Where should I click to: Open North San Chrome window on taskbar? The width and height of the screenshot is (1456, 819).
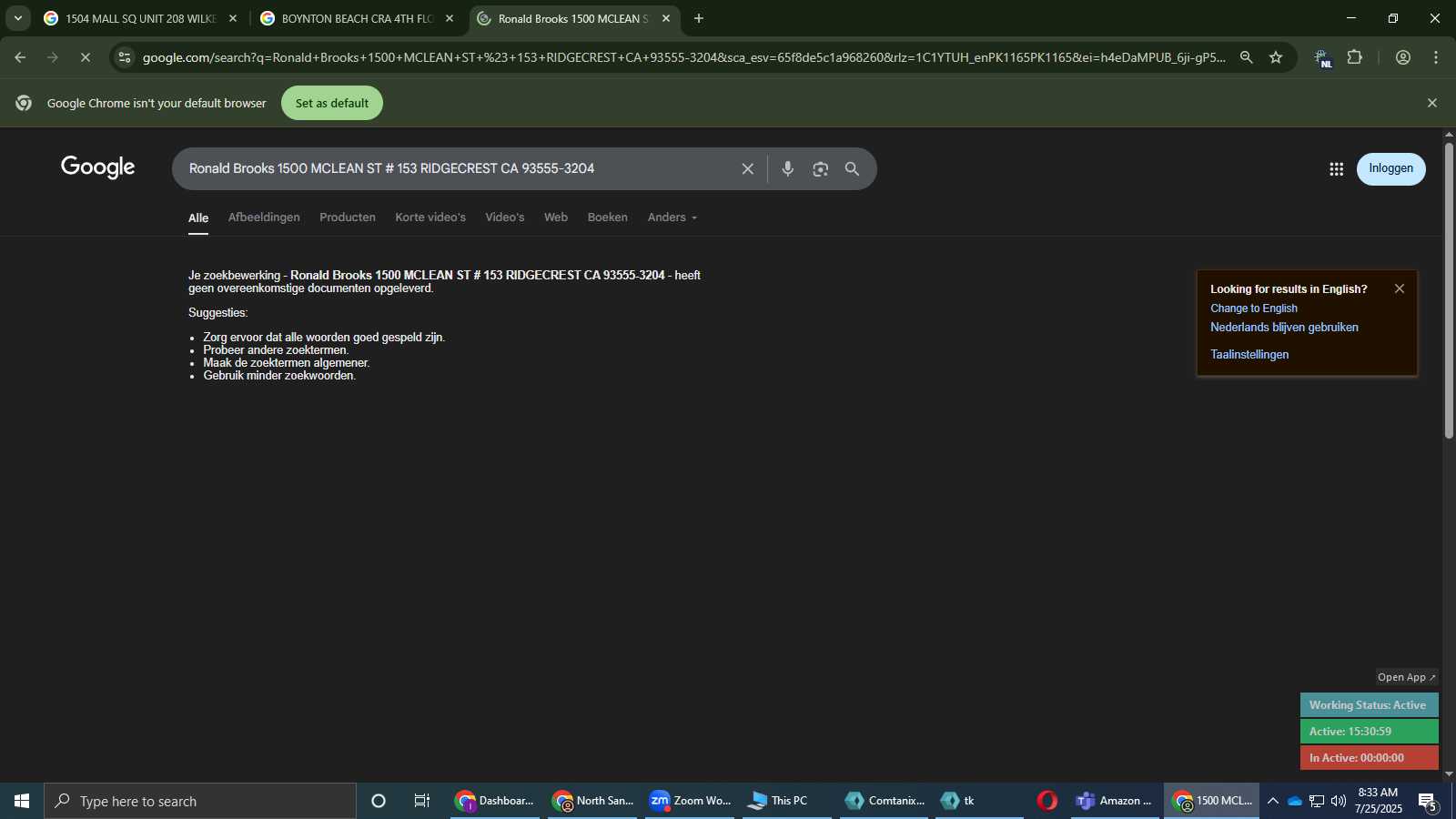(x=592, y=801)
